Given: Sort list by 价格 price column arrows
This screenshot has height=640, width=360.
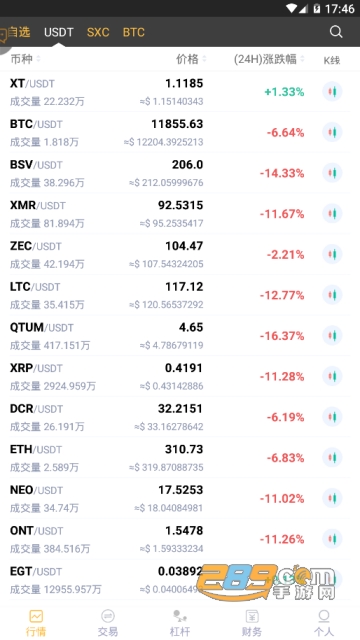Looking at the screenshot, I should 204,59.
